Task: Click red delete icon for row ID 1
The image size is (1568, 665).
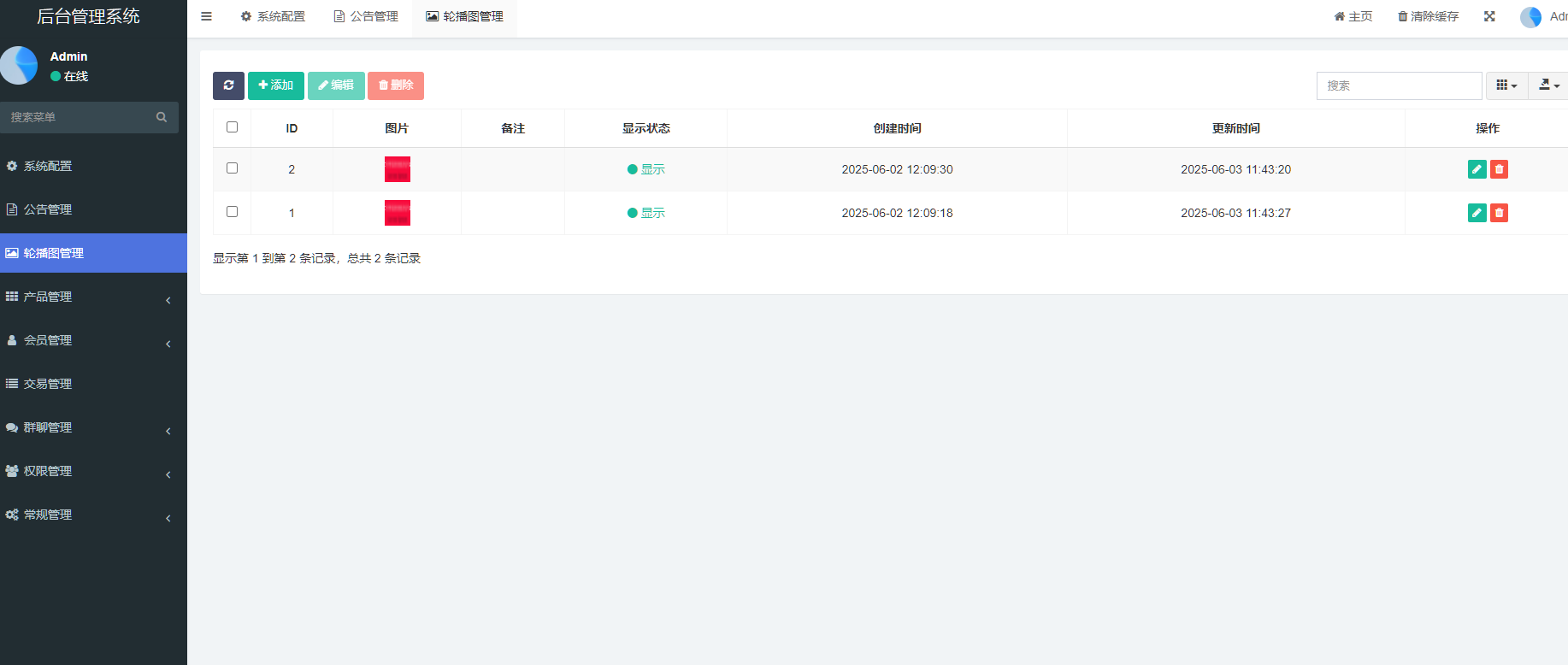Action: point(1499,213)
